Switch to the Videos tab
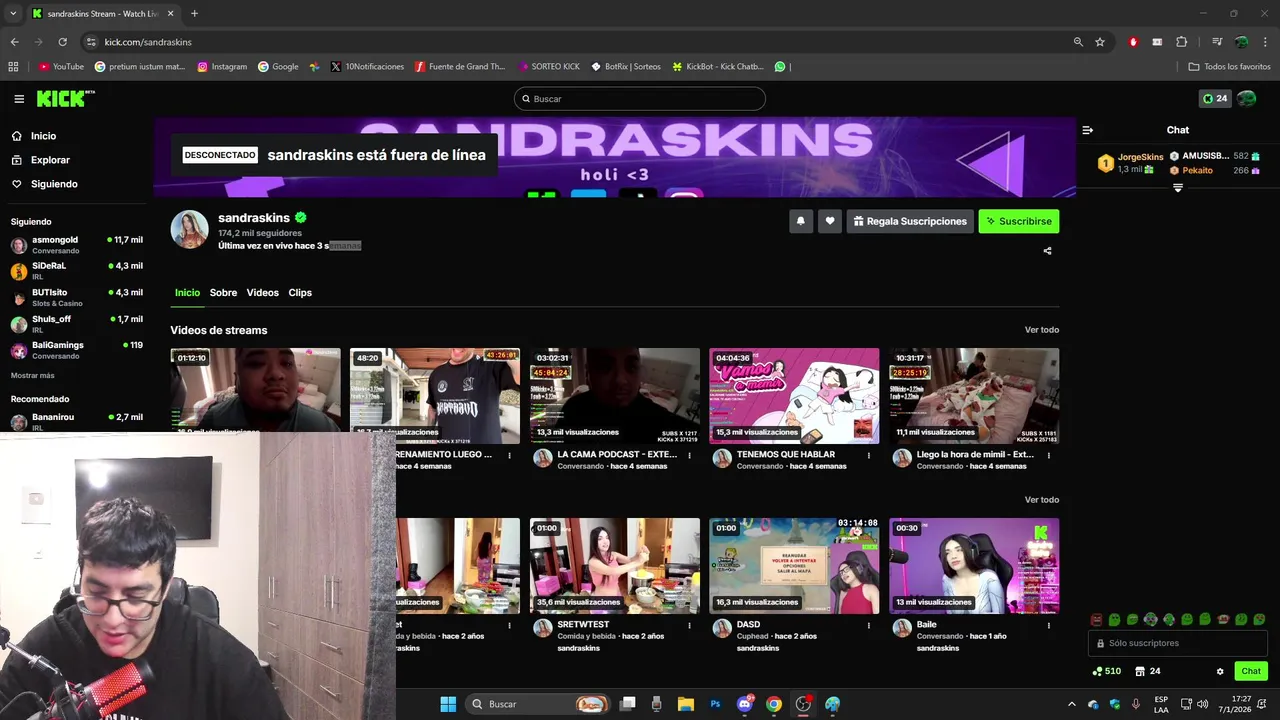 [x=262, y=293]
